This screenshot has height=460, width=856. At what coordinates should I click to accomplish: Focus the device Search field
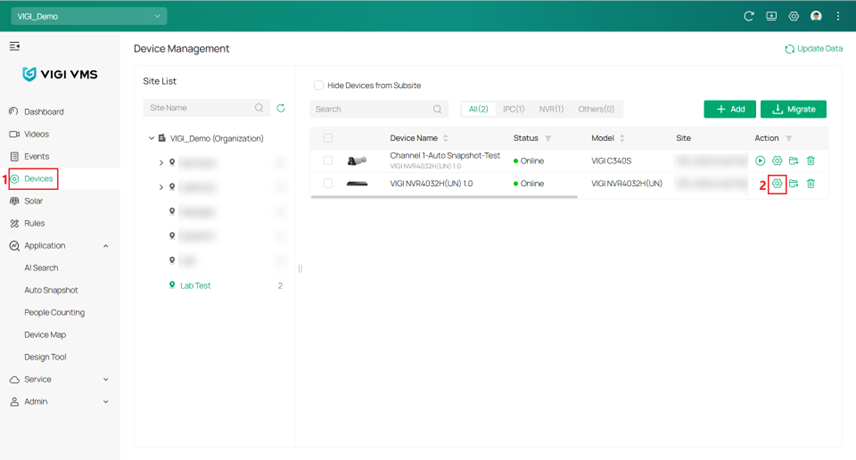click(379, 109)
